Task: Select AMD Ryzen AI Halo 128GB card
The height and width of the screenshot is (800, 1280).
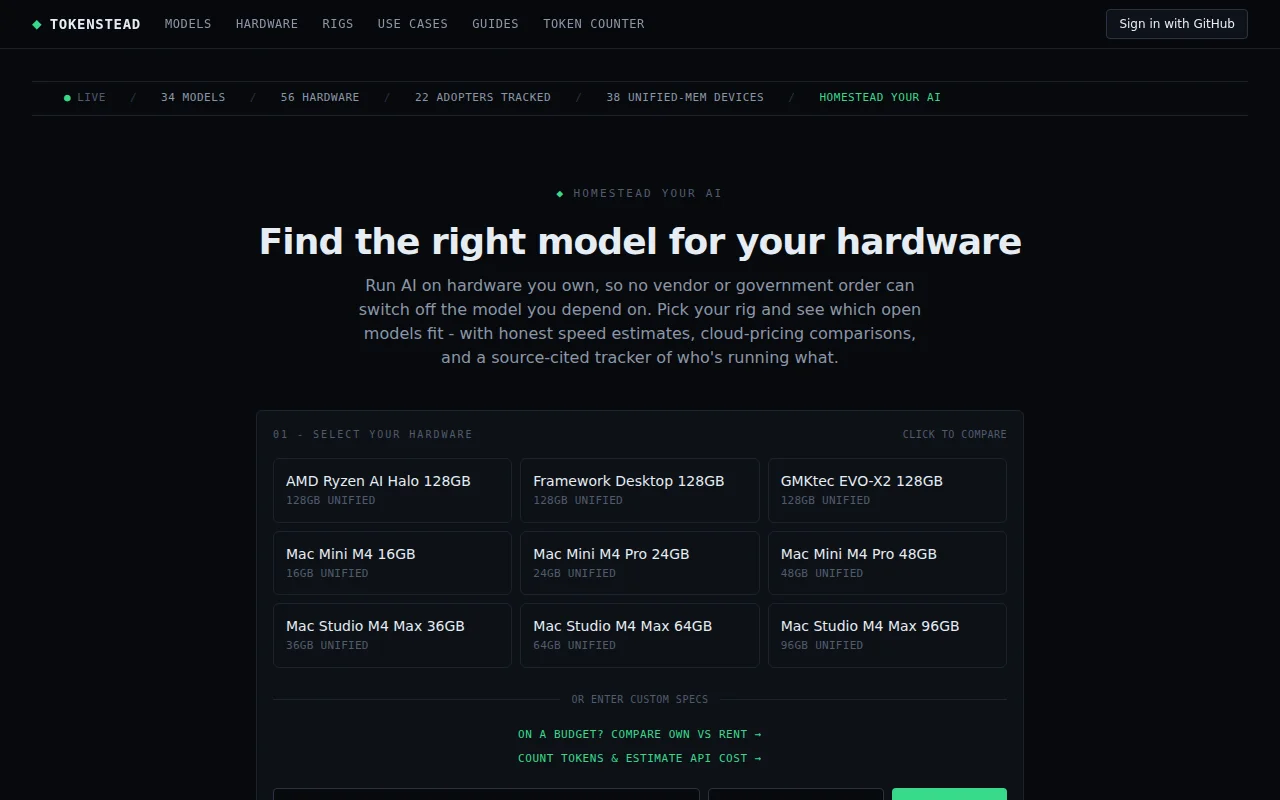Action: [392, 490]
